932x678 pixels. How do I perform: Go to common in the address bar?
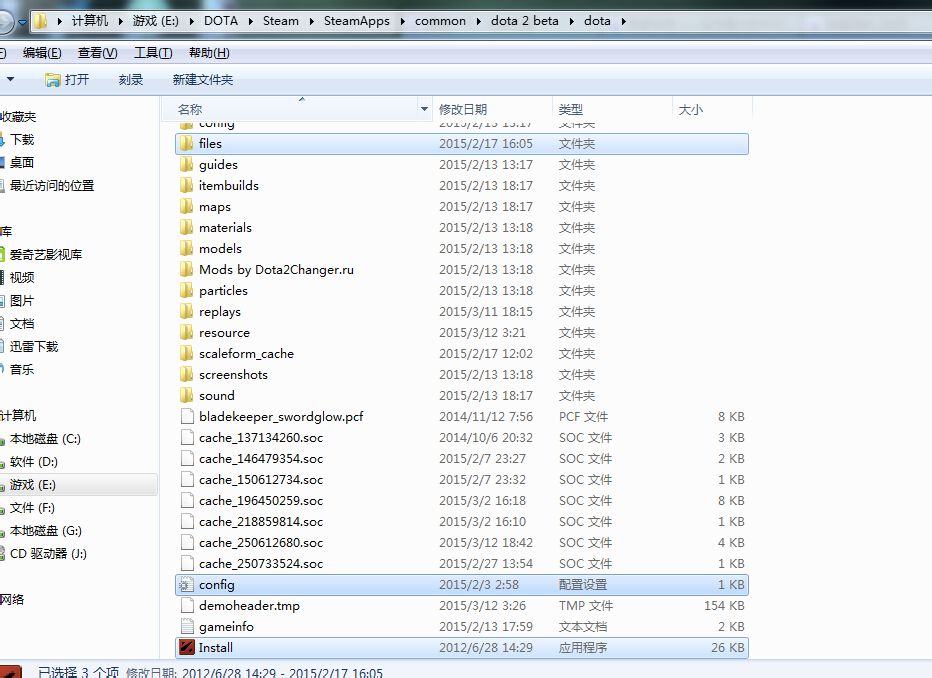(440, 21)
